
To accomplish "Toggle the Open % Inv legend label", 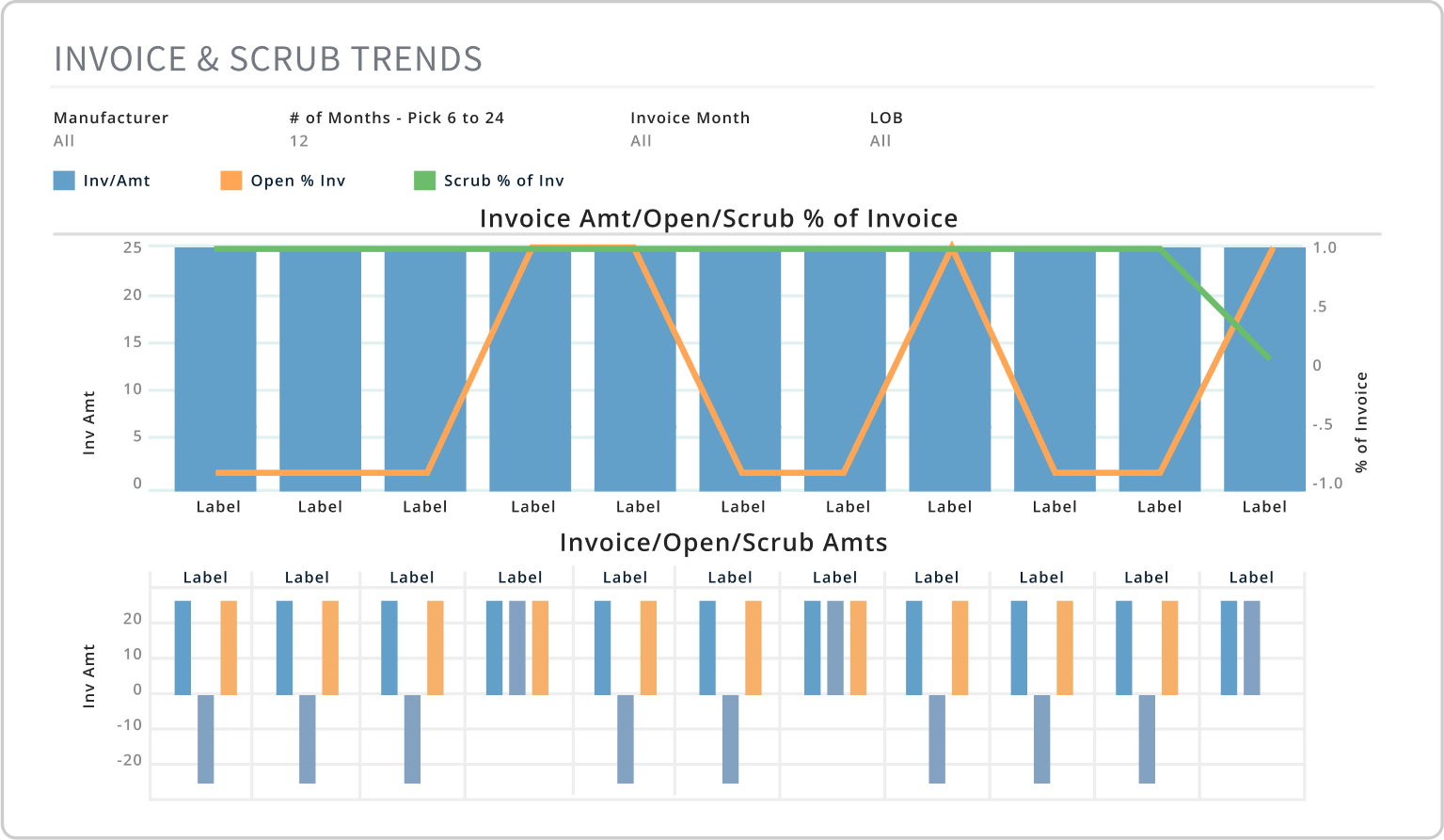I will [297, 181].
